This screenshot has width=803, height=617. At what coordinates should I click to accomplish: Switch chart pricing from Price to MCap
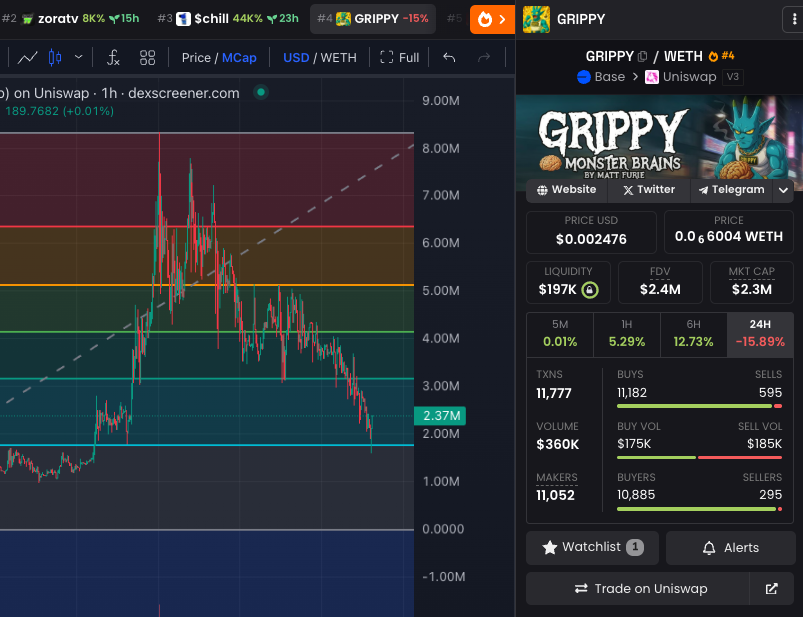(x=240, y=57)
